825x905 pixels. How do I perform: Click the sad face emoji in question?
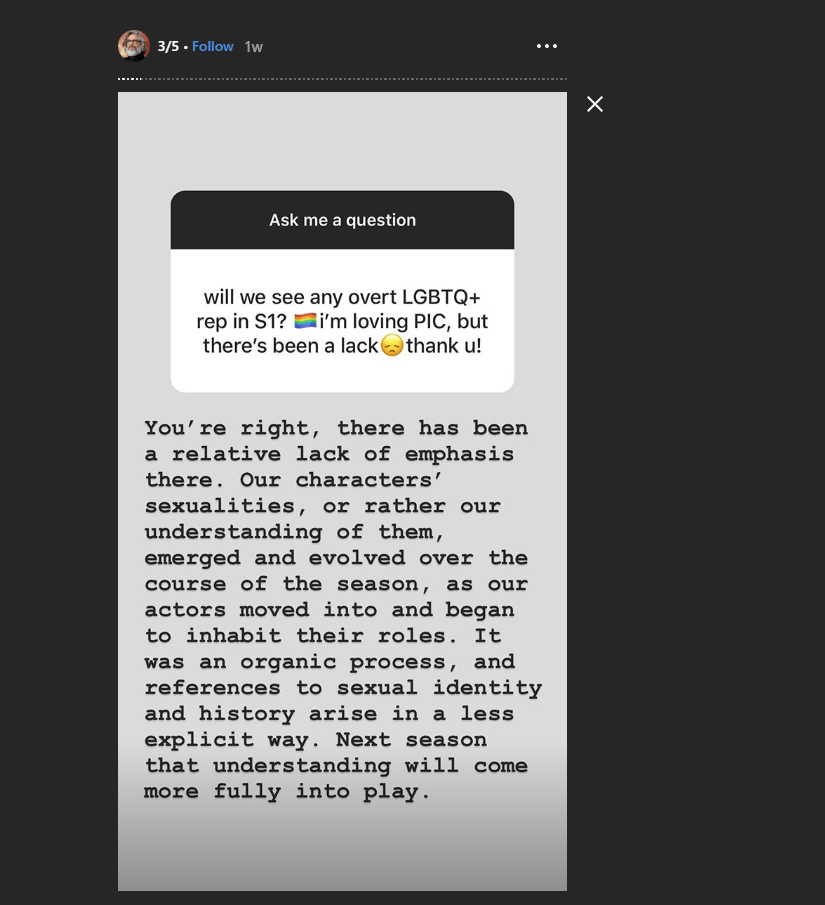(392, 346)
